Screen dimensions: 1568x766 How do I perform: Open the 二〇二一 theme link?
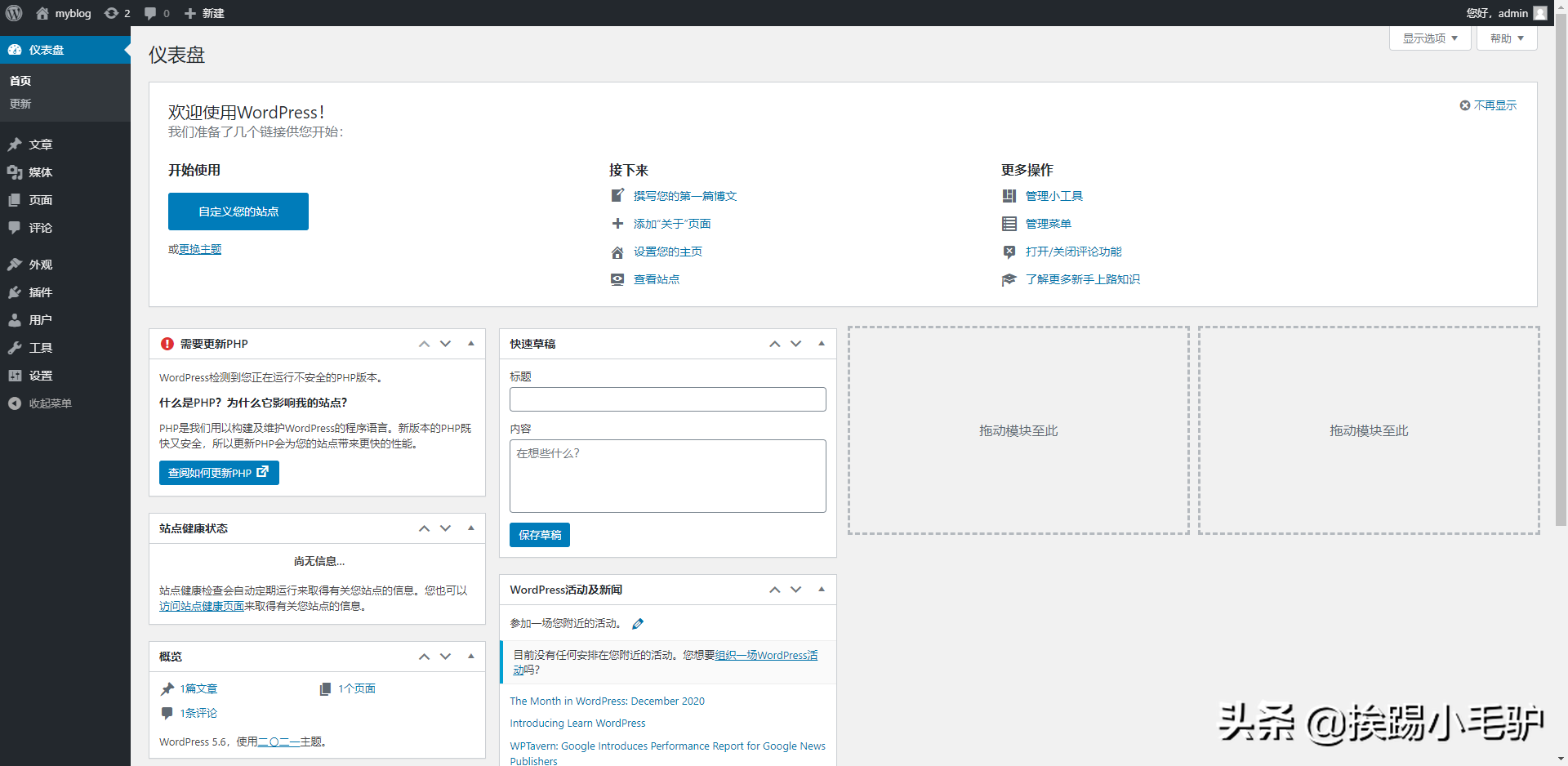tap(278, 742)
